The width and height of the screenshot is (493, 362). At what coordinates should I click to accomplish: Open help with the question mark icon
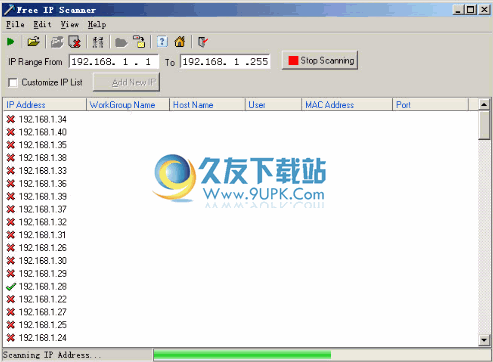pyautogui.click(x=162, y=42)
